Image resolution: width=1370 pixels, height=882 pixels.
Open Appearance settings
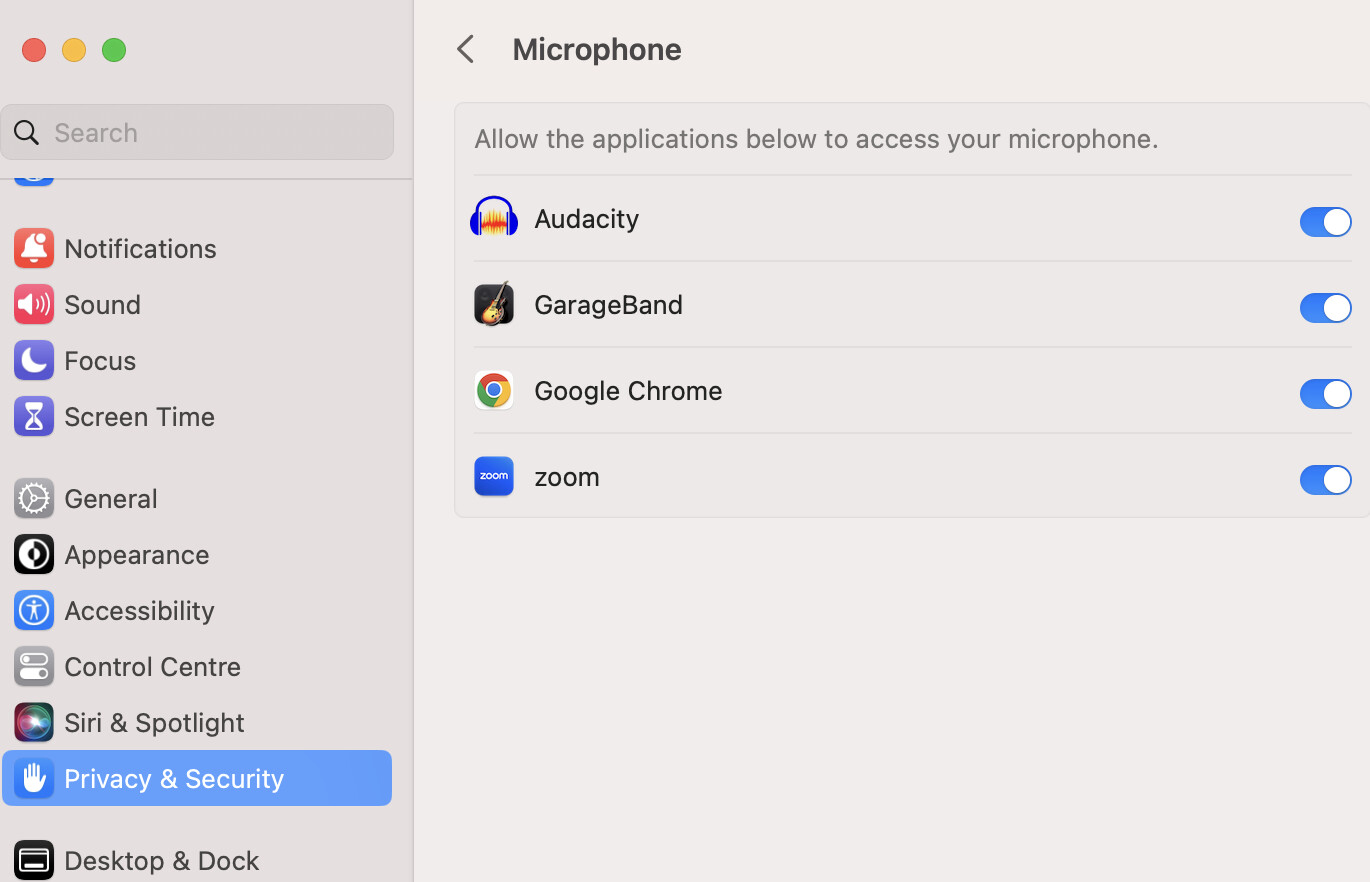point(136,554)
